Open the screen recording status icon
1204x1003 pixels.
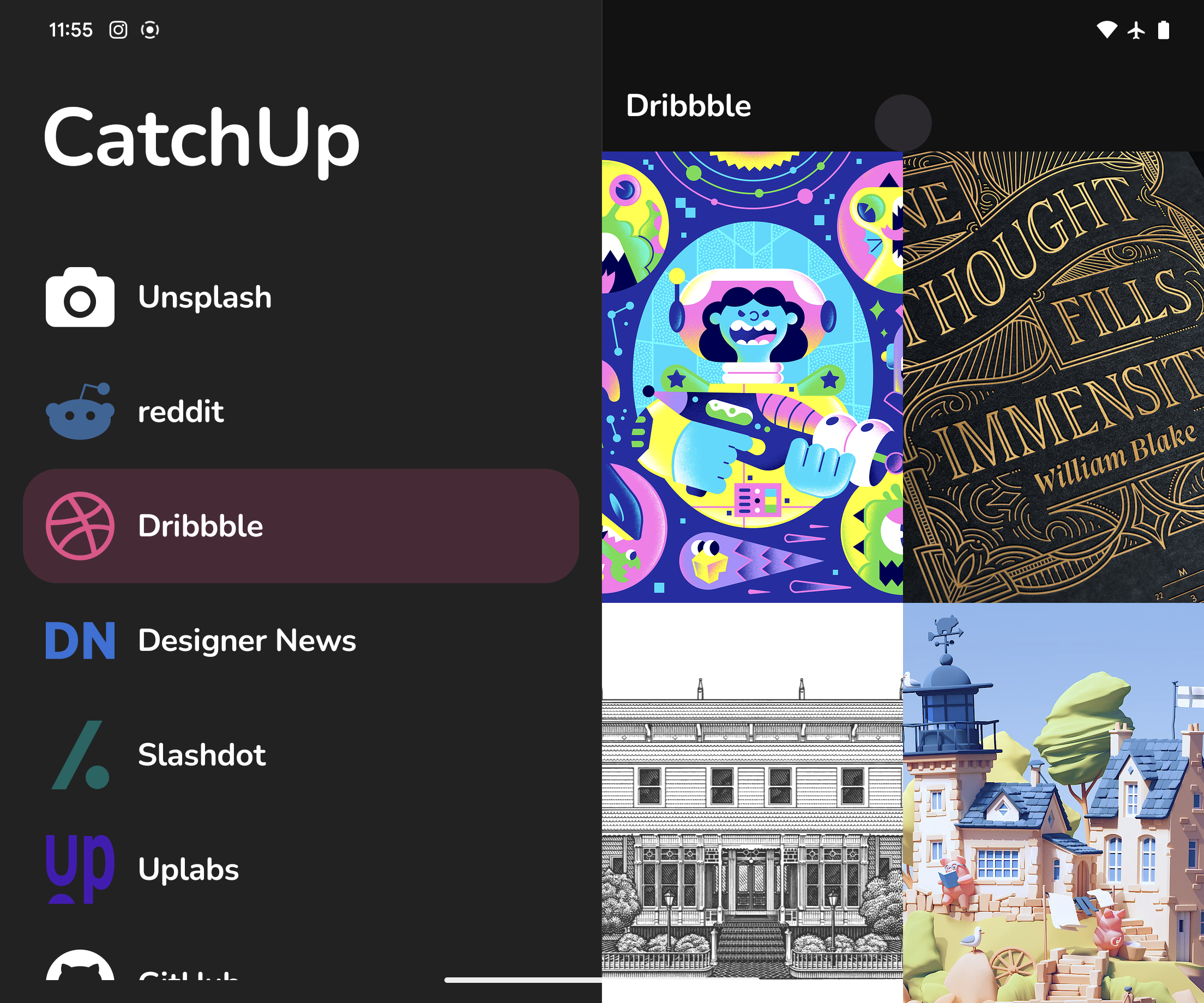pos(149,30)
